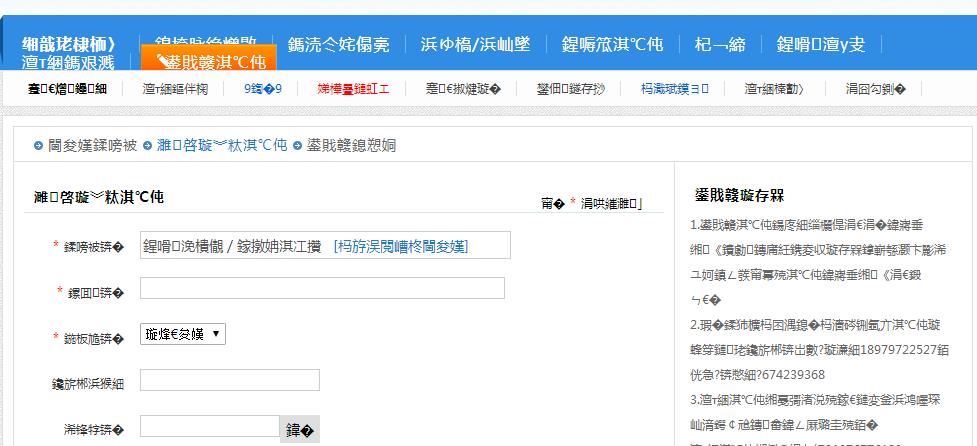
Task: Click the first sub-navigation item in bold
Action: (x=67, y=88)
